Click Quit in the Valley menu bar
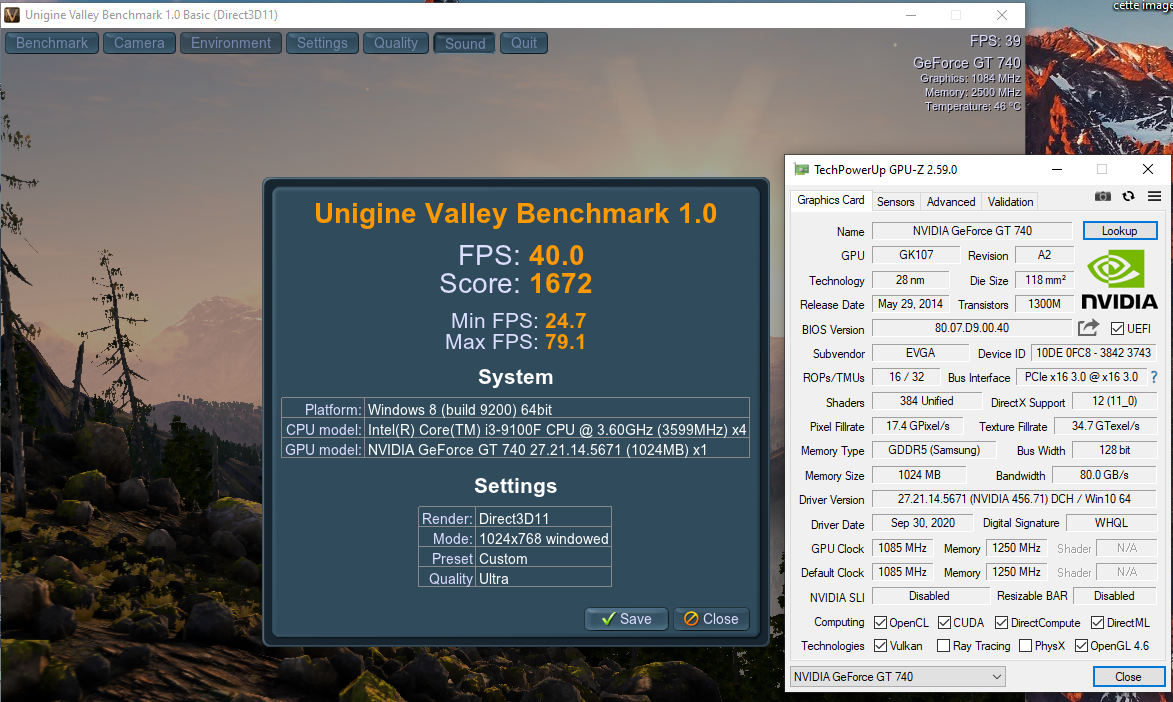This screenshot has width=1173, height=702. [524, 43]
